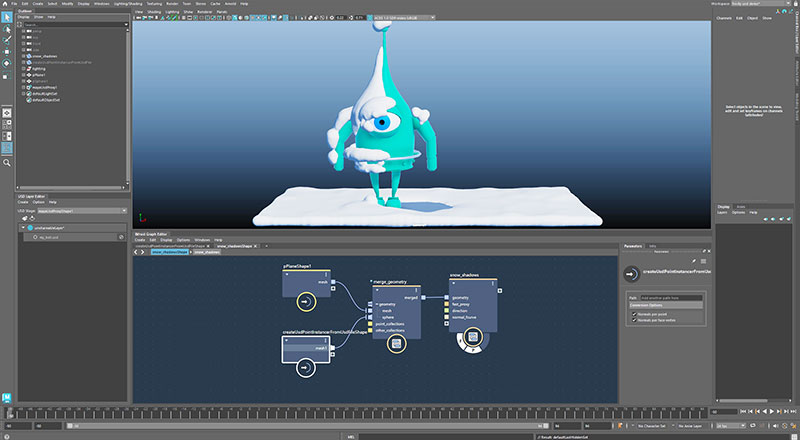Mute the rig_ball.usd layer
This screenshot has width=800, height=440.
coord(121,237)
